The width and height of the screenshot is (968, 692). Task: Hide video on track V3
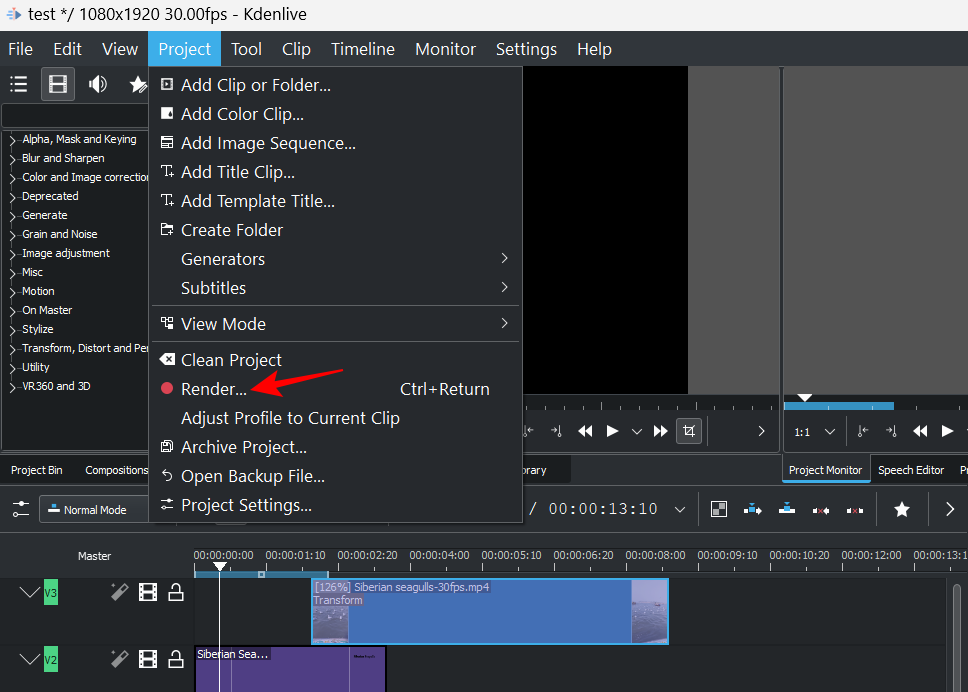pyautogui.click(x=148, y=592)
